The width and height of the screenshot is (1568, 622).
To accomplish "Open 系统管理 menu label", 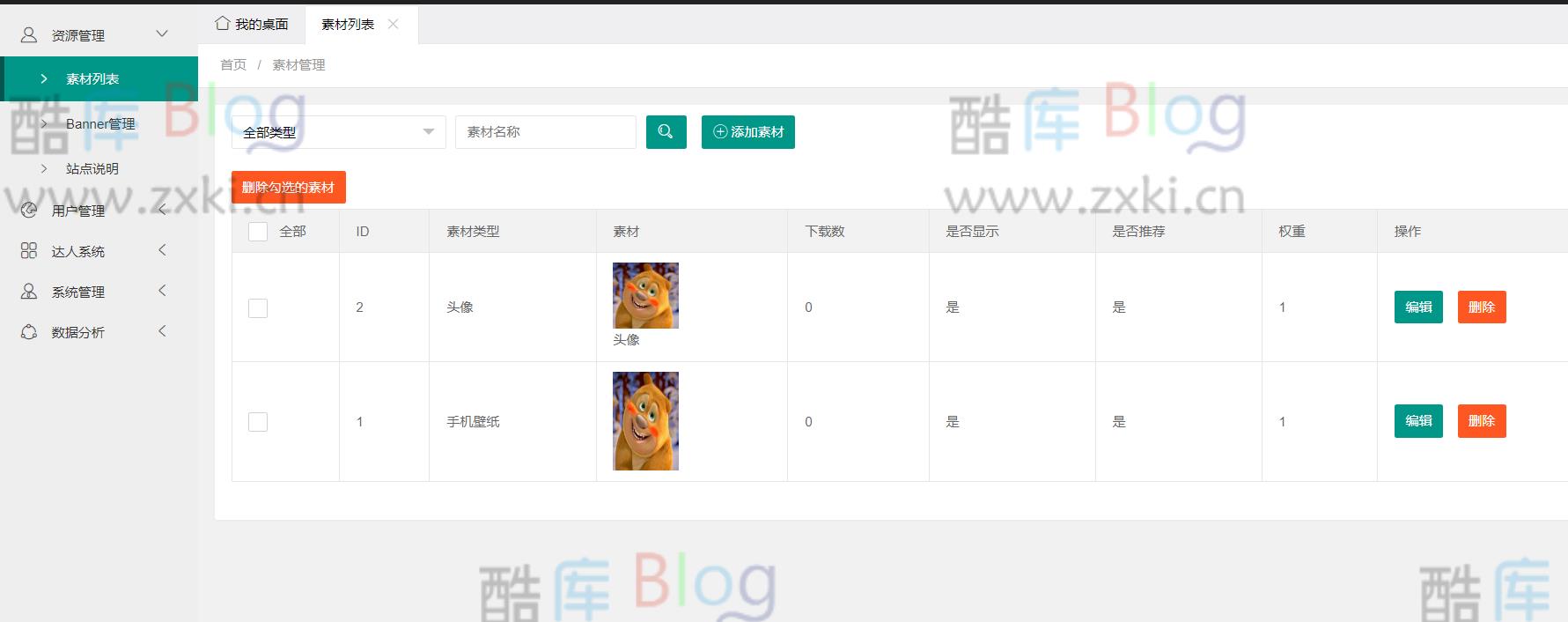I will tap(78, 292).
